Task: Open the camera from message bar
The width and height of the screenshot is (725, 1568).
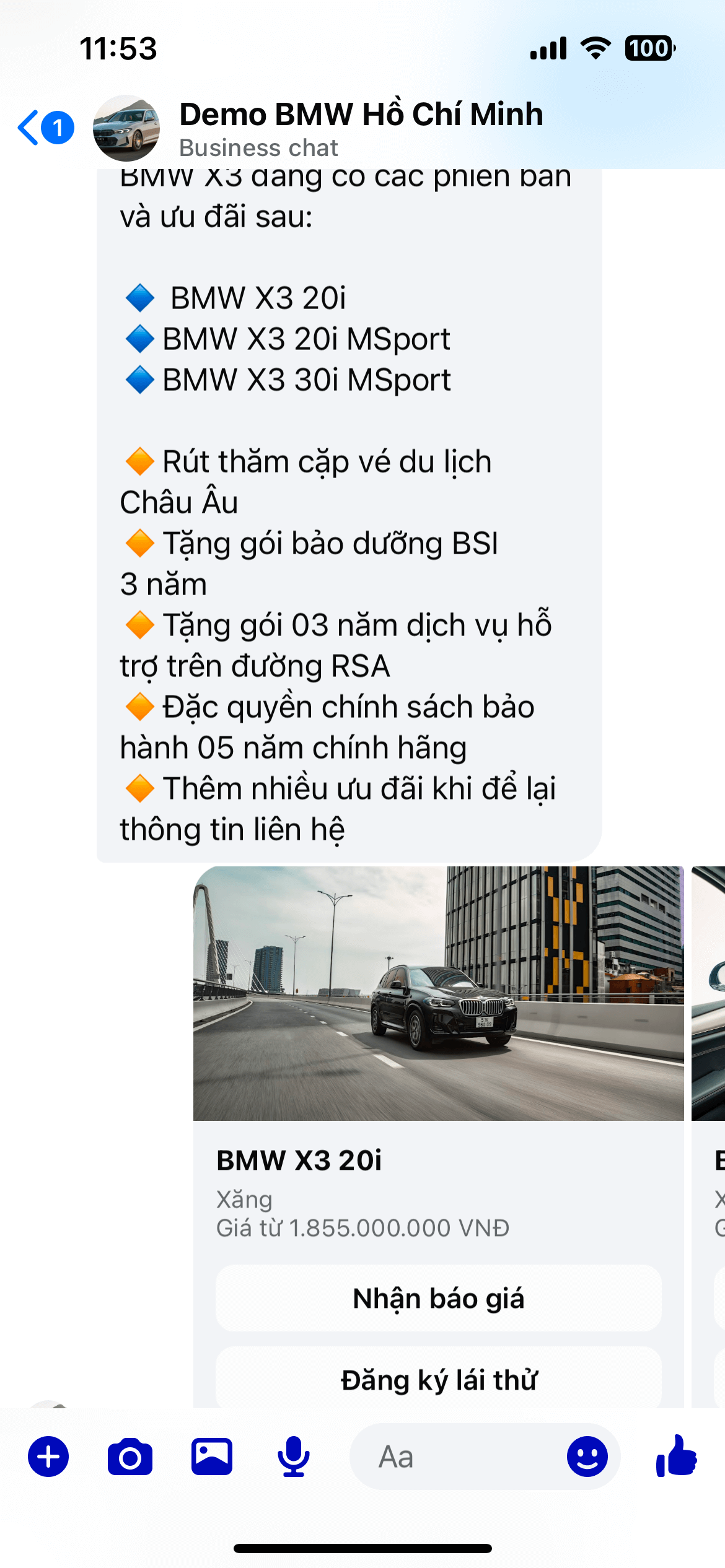Action: [x=130, y=1457]
